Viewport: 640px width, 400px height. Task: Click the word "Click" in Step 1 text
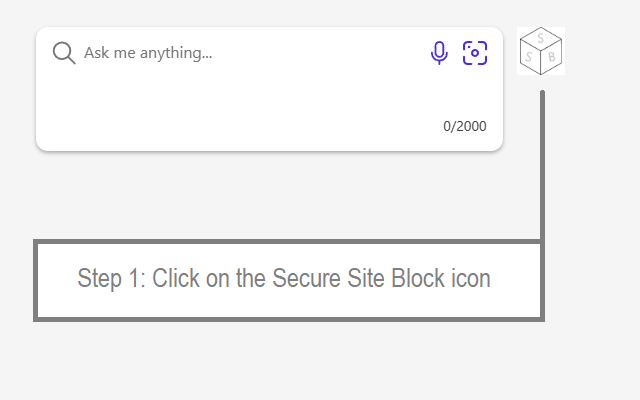(176, 279)
